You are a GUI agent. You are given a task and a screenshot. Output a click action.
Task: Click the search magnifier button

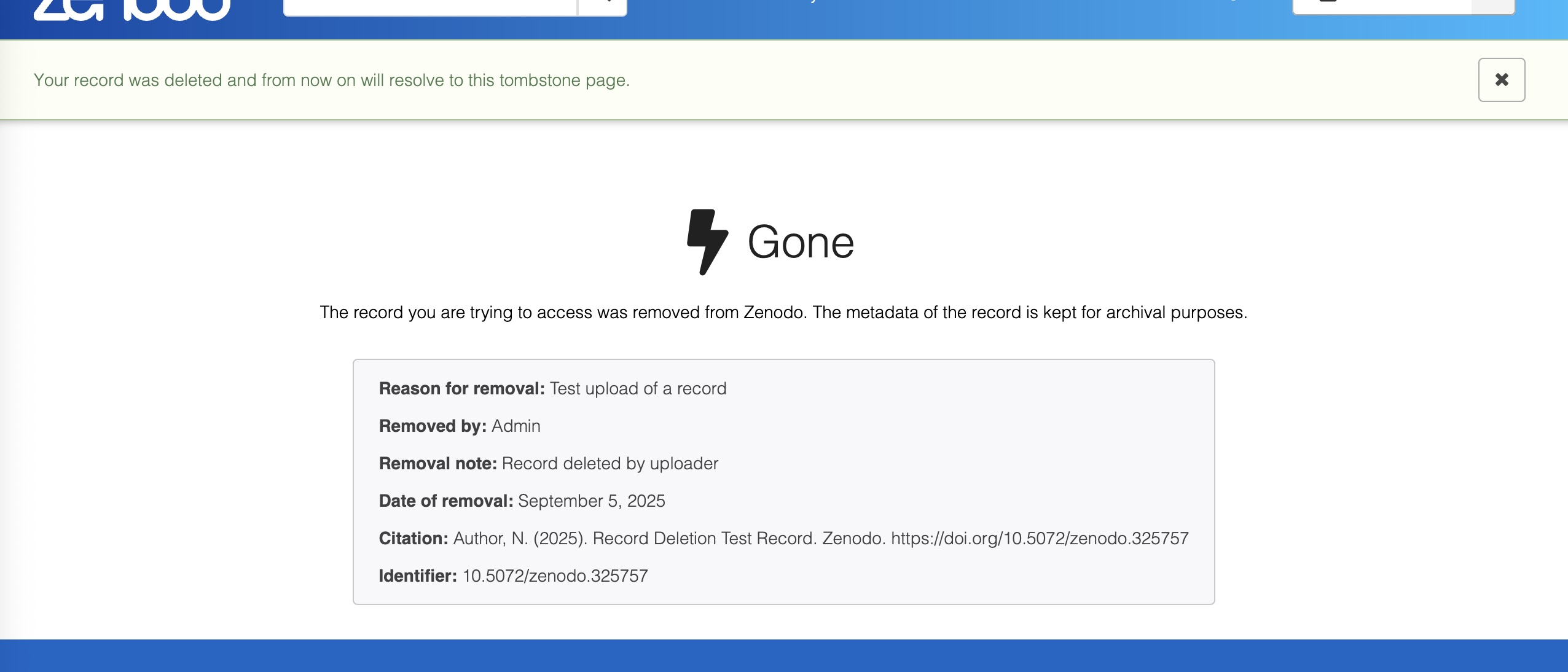[x=603, y=6]
